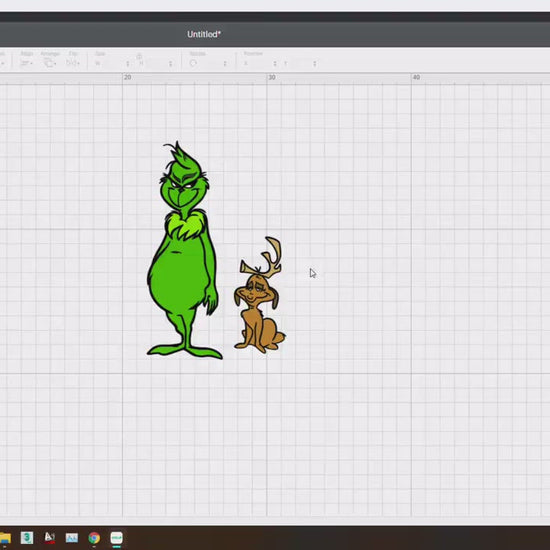Click the Position X input field
This screenshot has width=550, height=550.
260,63
